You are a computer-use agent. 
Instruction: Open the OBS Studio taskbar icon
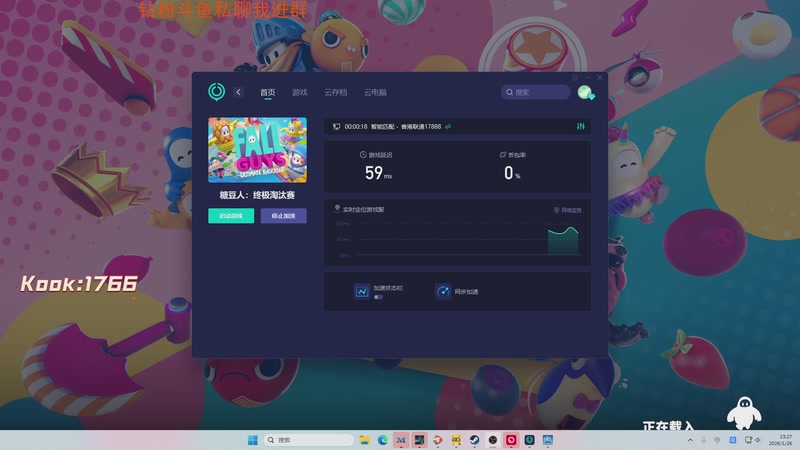(493, 440)
